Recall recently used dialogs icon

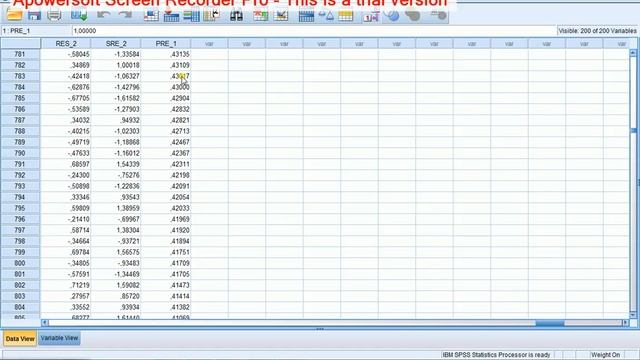[x=79, y=16]
